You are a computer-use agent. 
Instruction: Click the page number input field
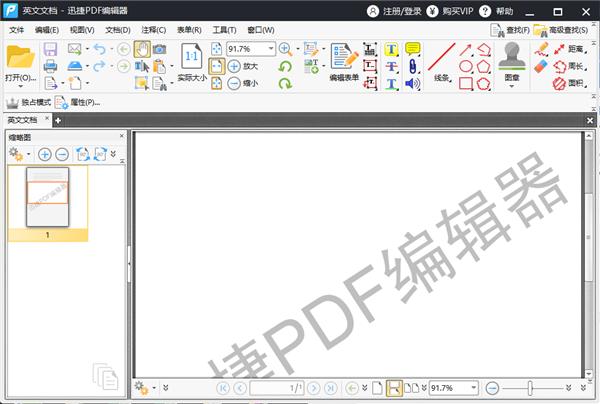[x=277, y=388]
